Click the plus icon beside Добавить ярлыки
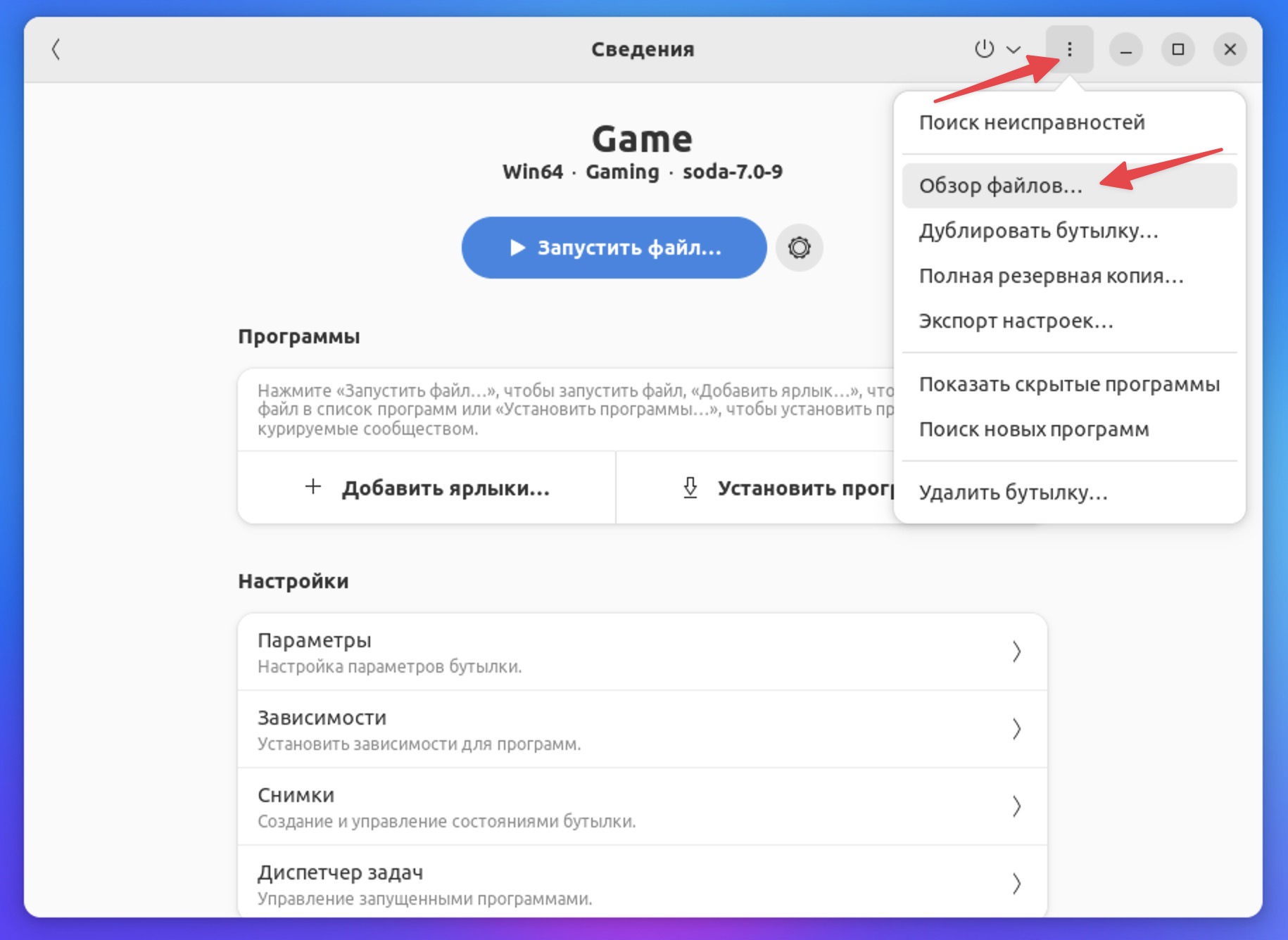This screenshot has width=1288, height=940. click(x=313, y=486)
